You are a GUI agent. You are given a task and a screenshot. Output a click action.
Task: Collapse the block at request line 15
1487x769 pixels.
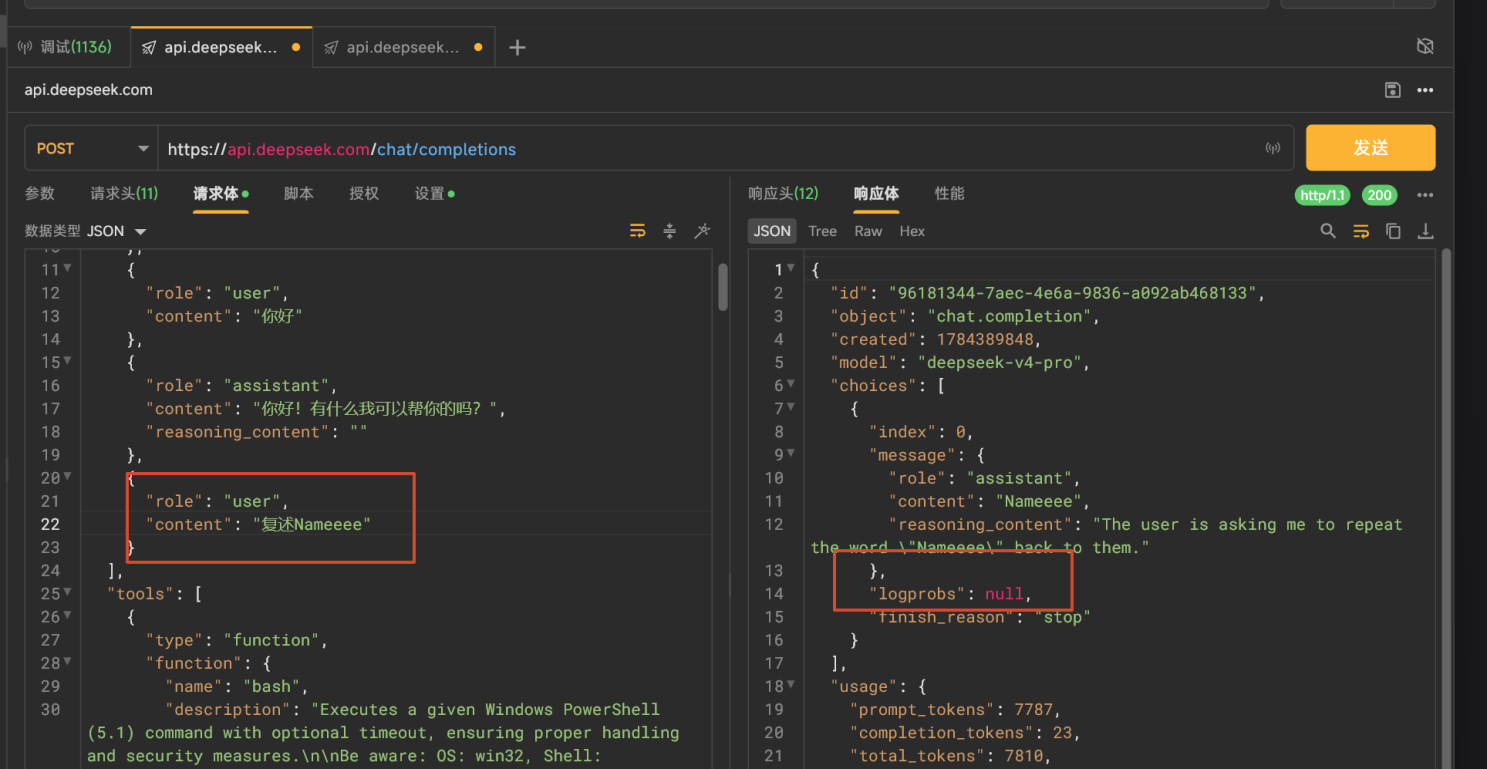point(67,361)
